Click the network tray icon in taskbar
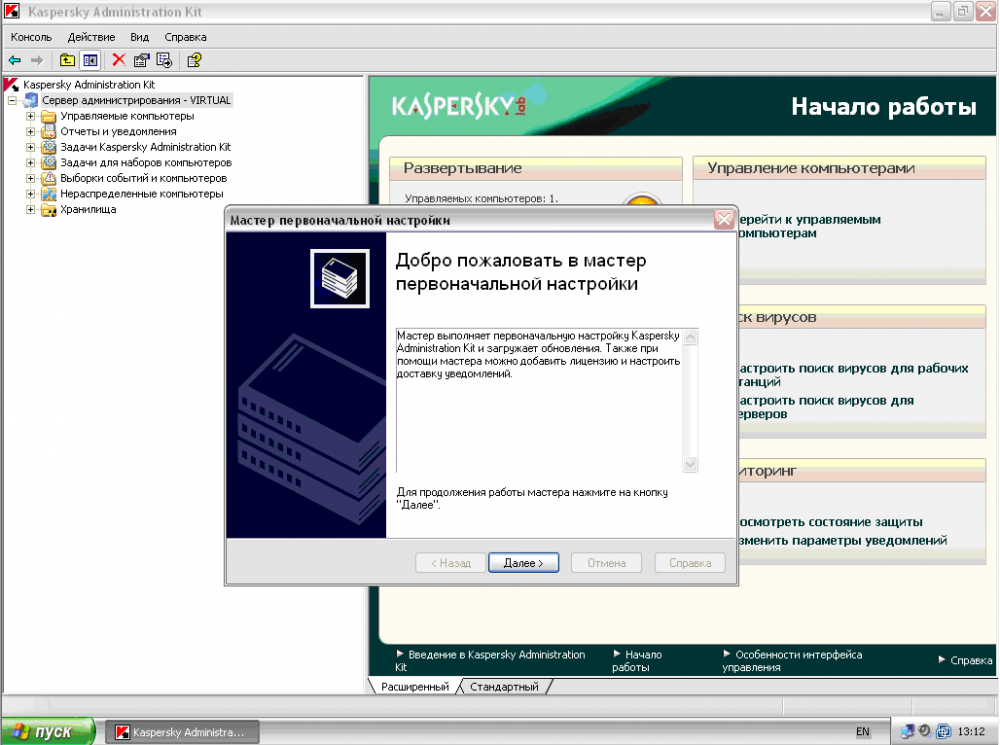This screenshot has width=1000, height=745. pos(907,731)
